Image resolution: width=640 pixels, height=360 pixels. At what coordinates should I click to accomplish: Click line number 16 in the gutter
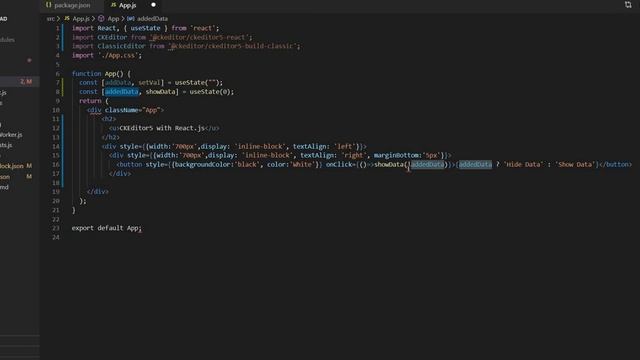pos(56,164)
